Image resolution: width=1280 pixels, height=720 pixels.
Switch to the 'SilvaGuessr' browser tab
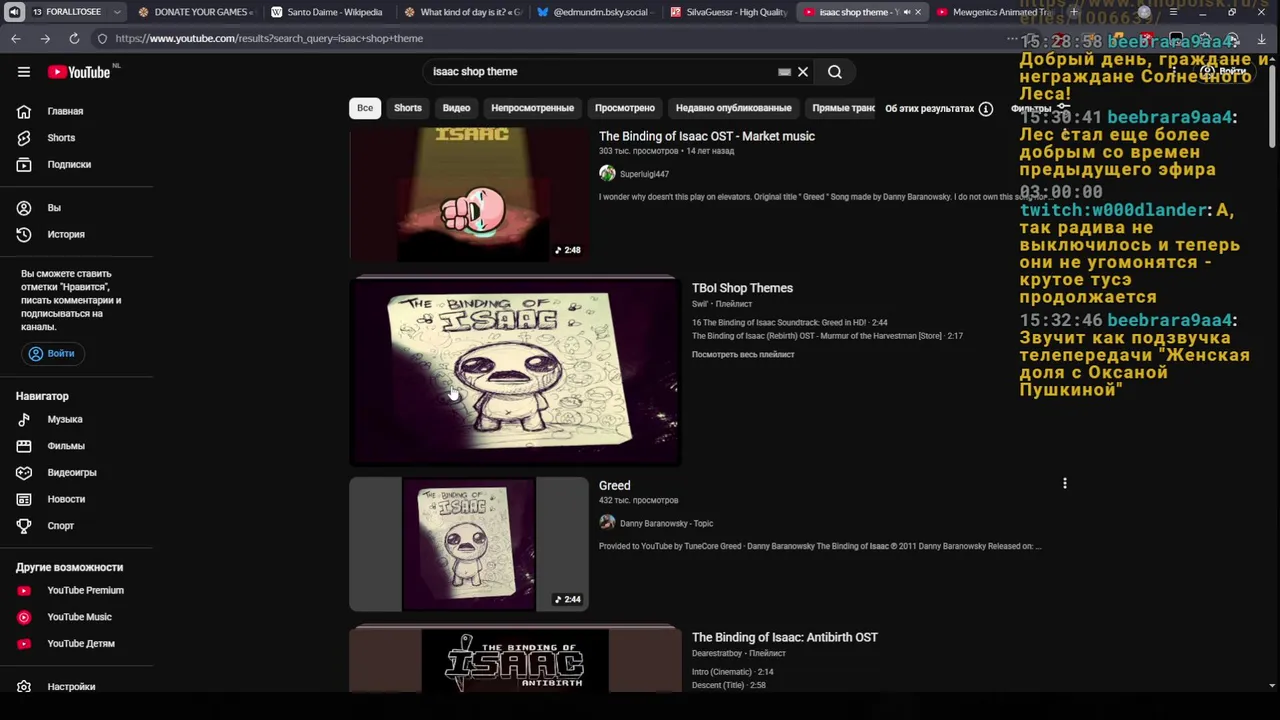pyautogui.click(x=727, y=12)
